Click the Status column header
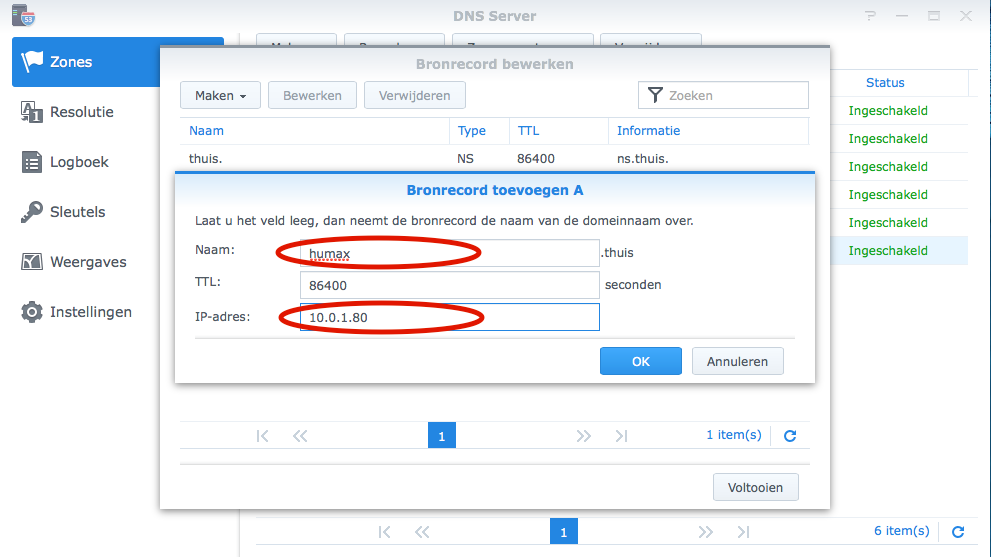This screenshot has height=557, width=991. (885, 83)
